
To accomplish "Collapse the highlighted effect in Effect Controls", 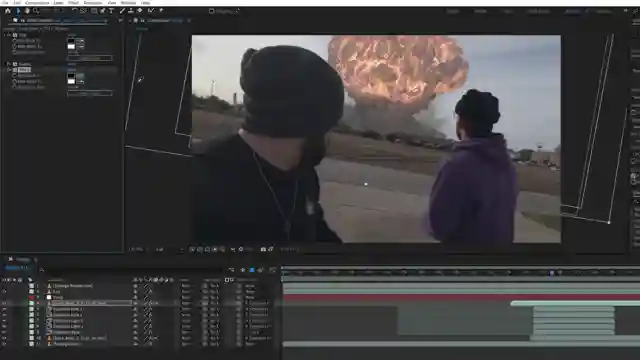I will coord(9,70).
